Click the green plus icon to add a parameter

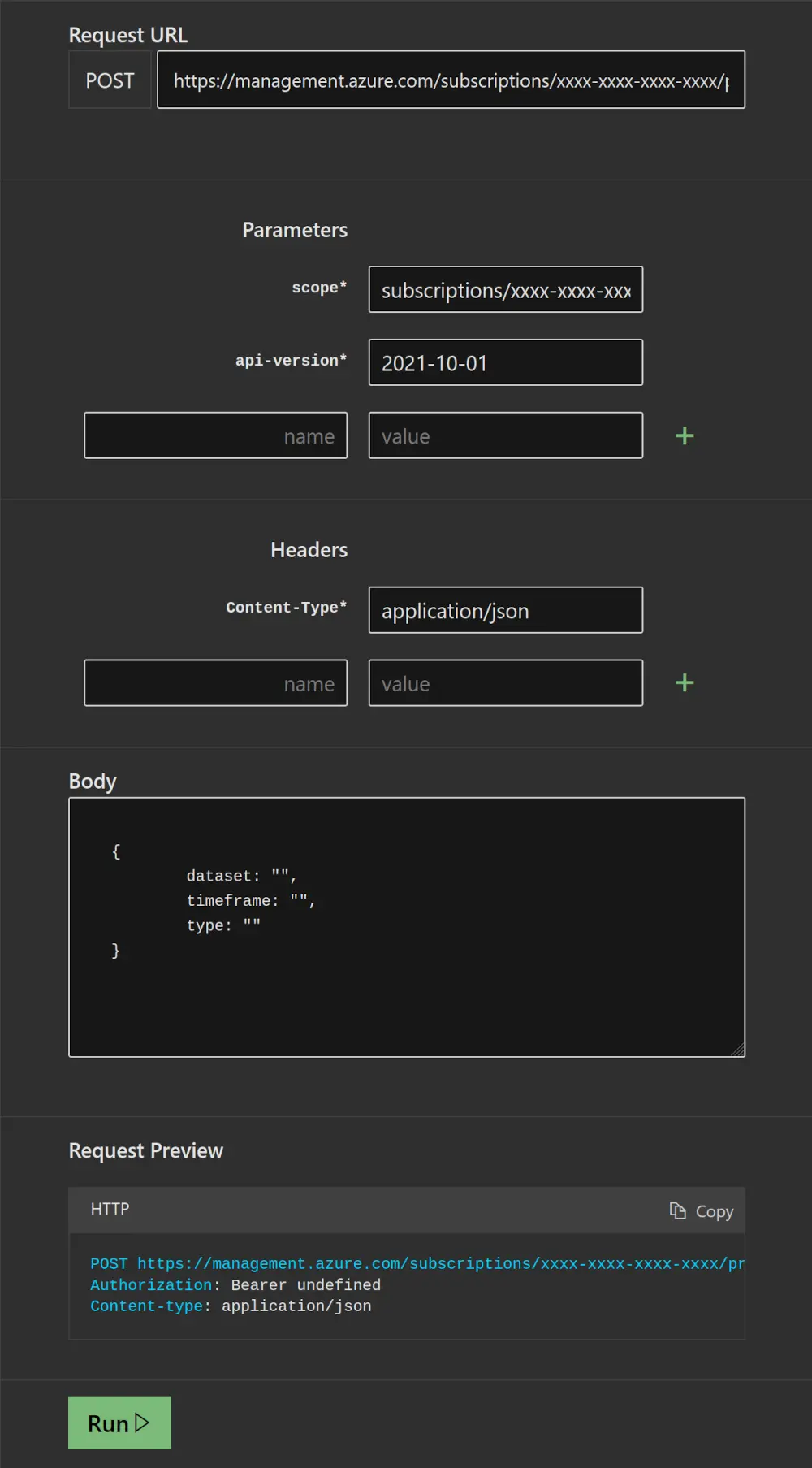(x=685, y=436)
